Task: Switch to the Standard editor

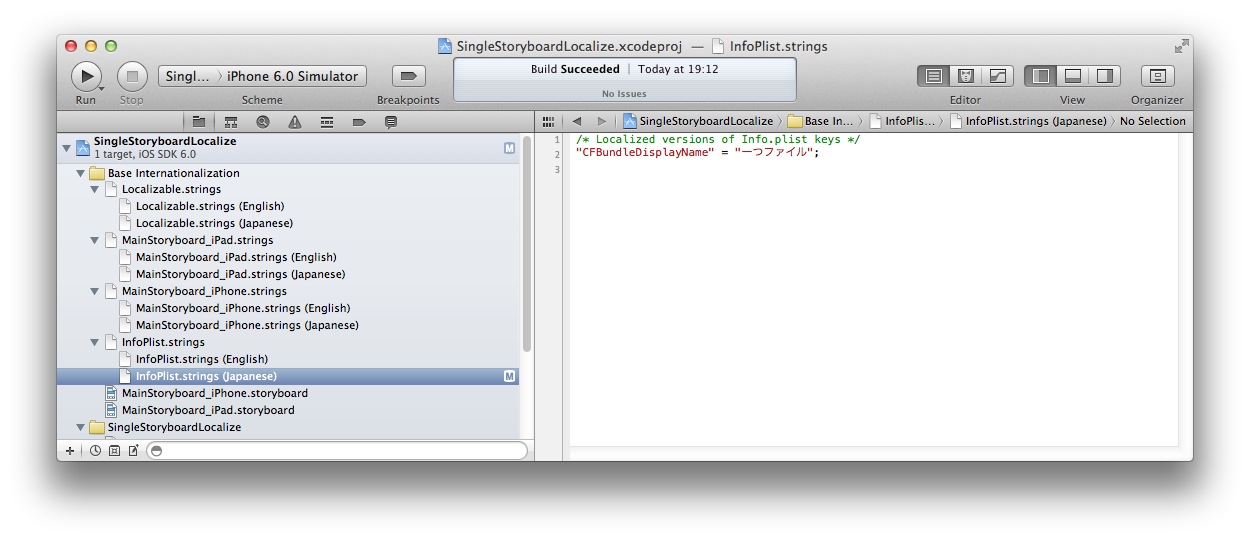Action: pyautogui.click(x=934, y=76)
